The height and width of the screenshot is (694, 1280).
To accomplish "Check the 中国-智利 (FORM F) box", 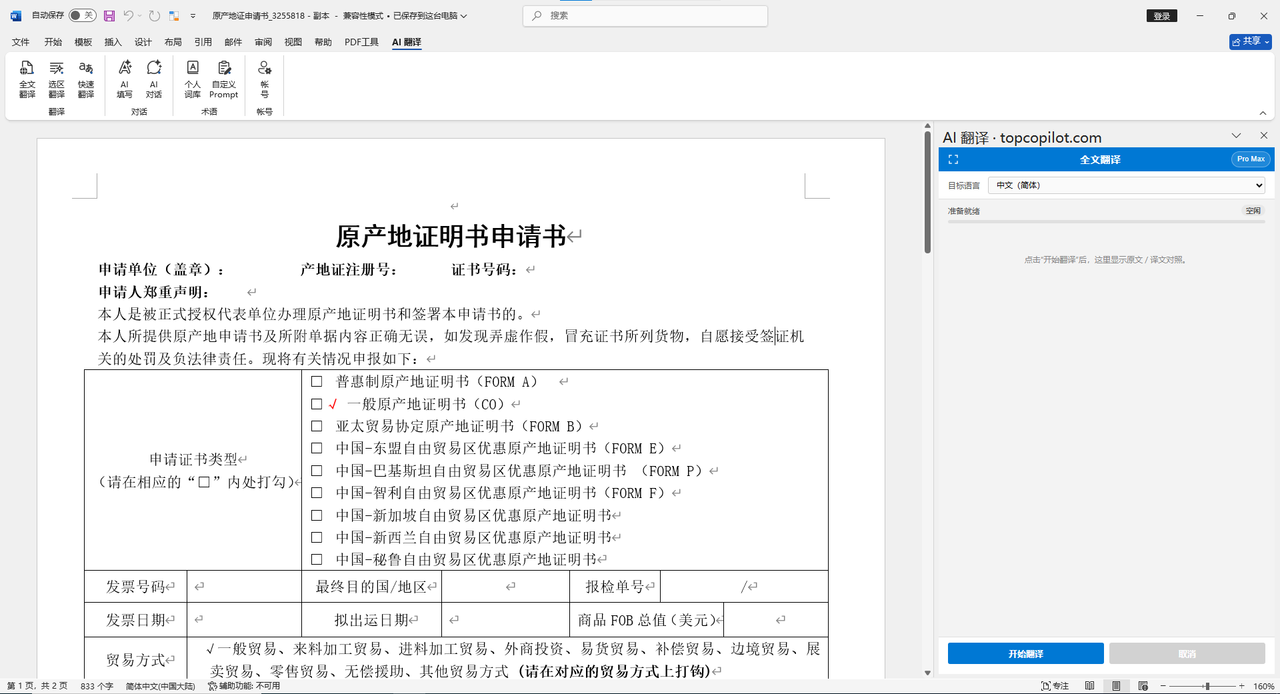I will point(317,493).
